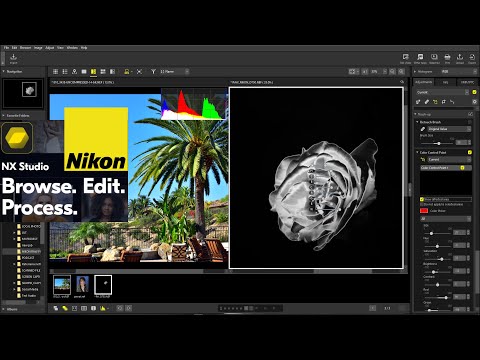Select the black flower thumbnail in filmstrip
Viewport: 480px width, 360px height.
103,284
